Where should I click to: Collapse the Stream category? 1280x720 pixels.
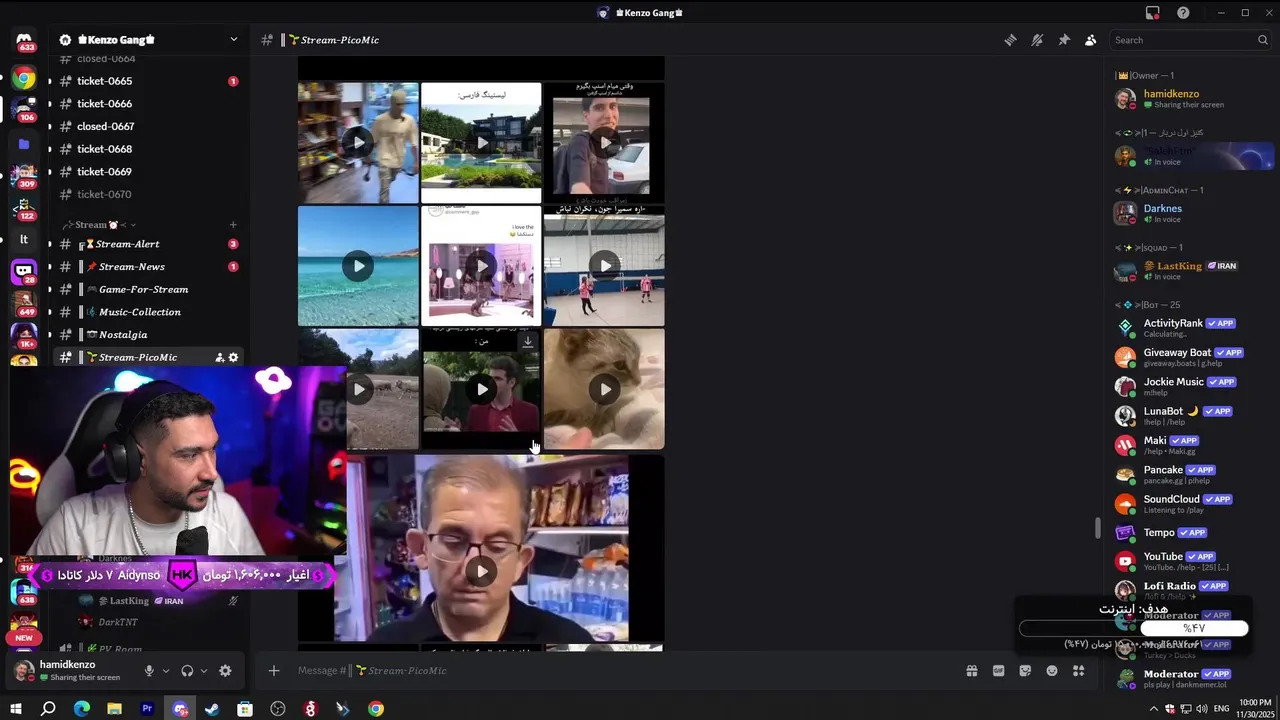pyautogui.click(x=97, y=225)
